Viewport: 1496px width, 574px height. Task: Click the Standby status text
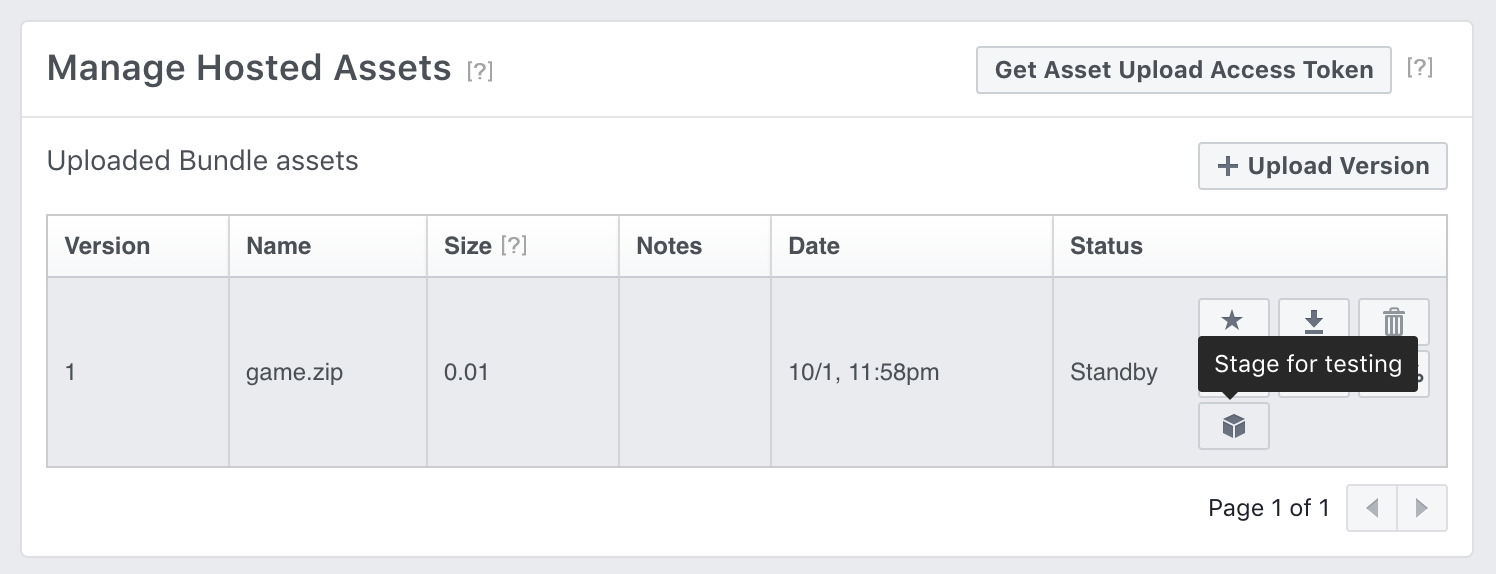(x=1114, y=373)
